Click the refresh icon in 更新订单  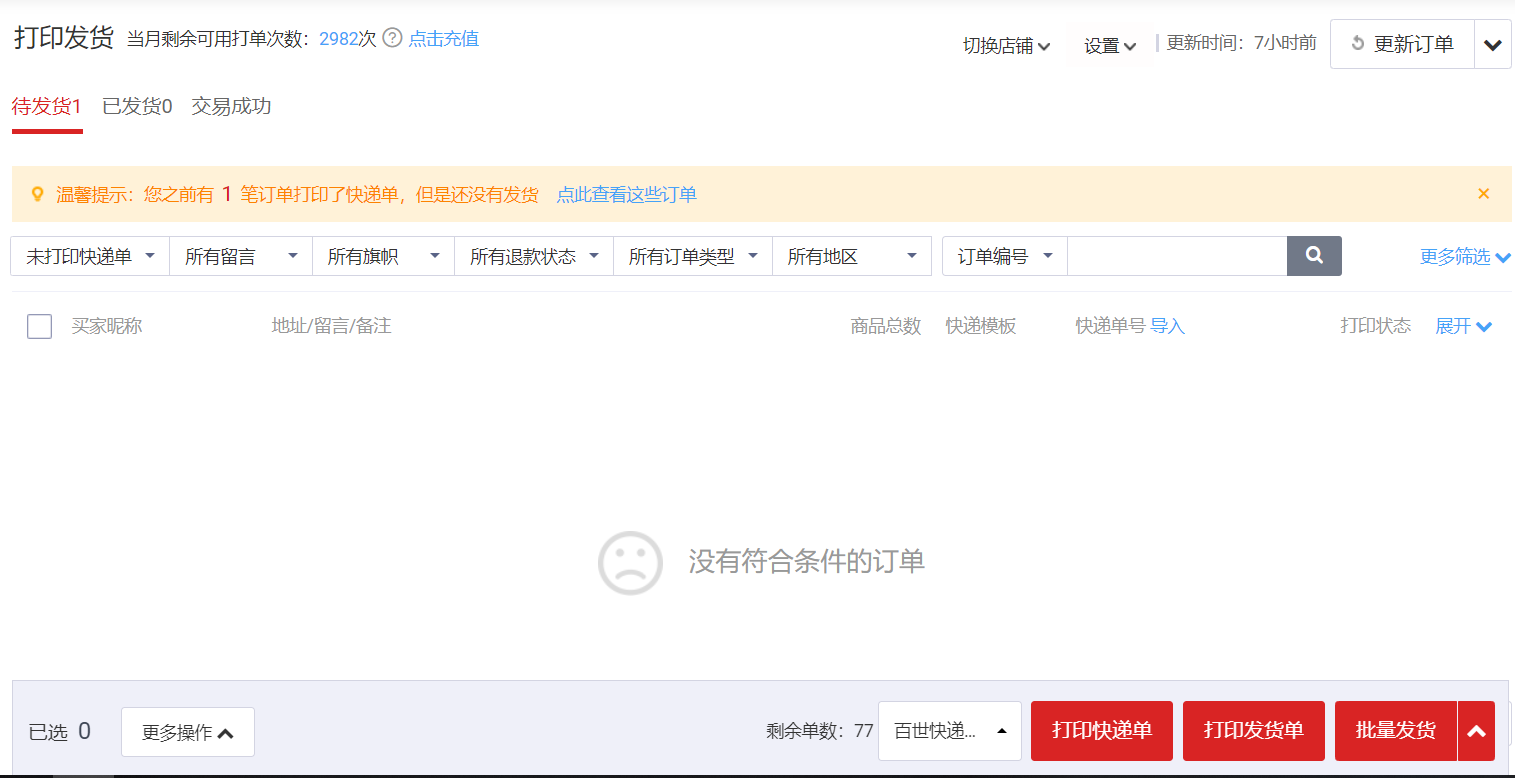click(x=1357, y=44)
